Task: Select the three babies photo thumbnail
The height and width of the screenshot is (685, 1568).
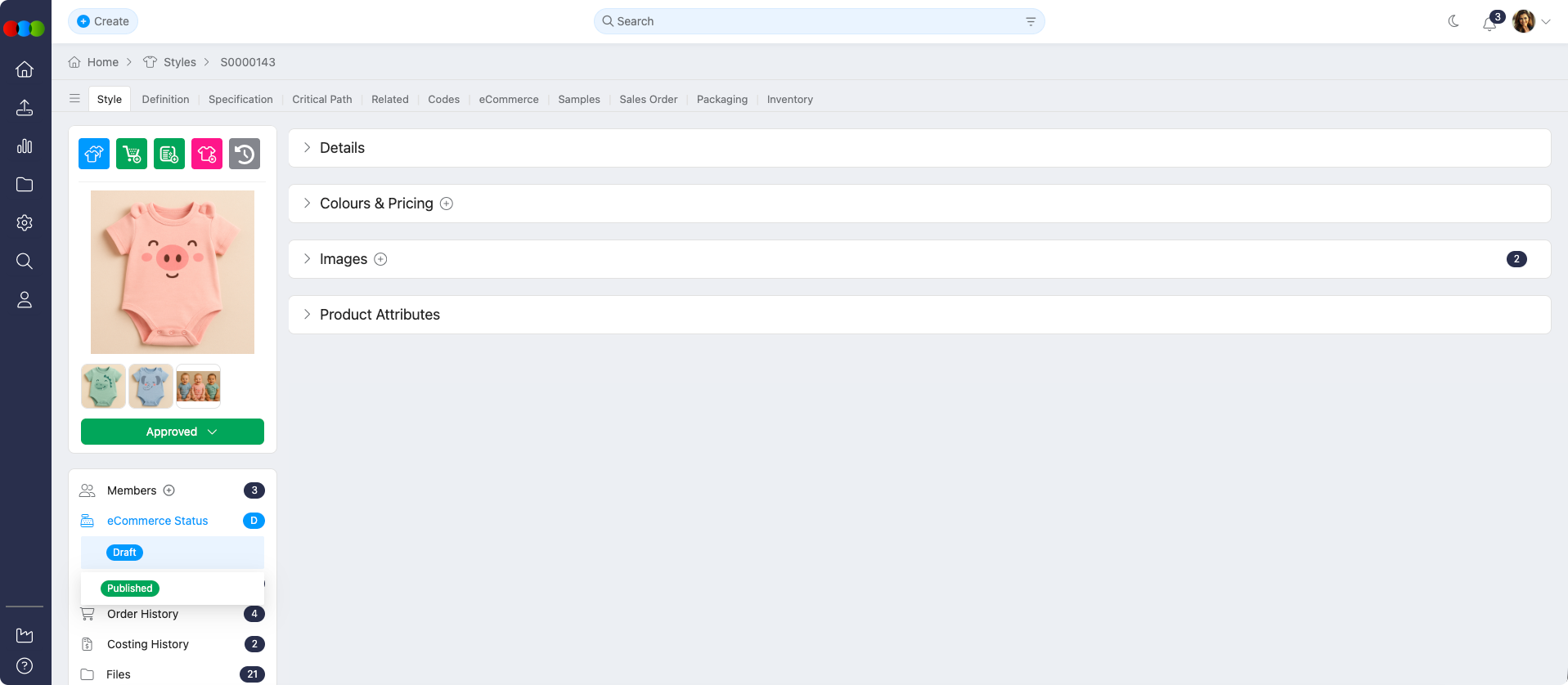Action: [x=199, y=386]
